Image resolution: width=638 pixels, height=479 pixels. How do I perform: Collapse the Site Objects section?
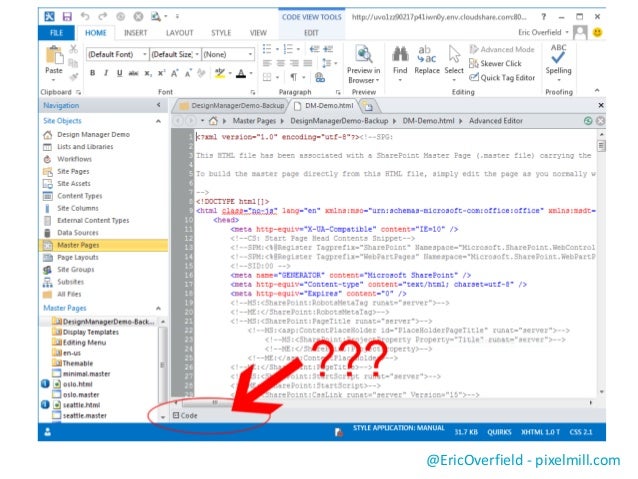[158, 121]
